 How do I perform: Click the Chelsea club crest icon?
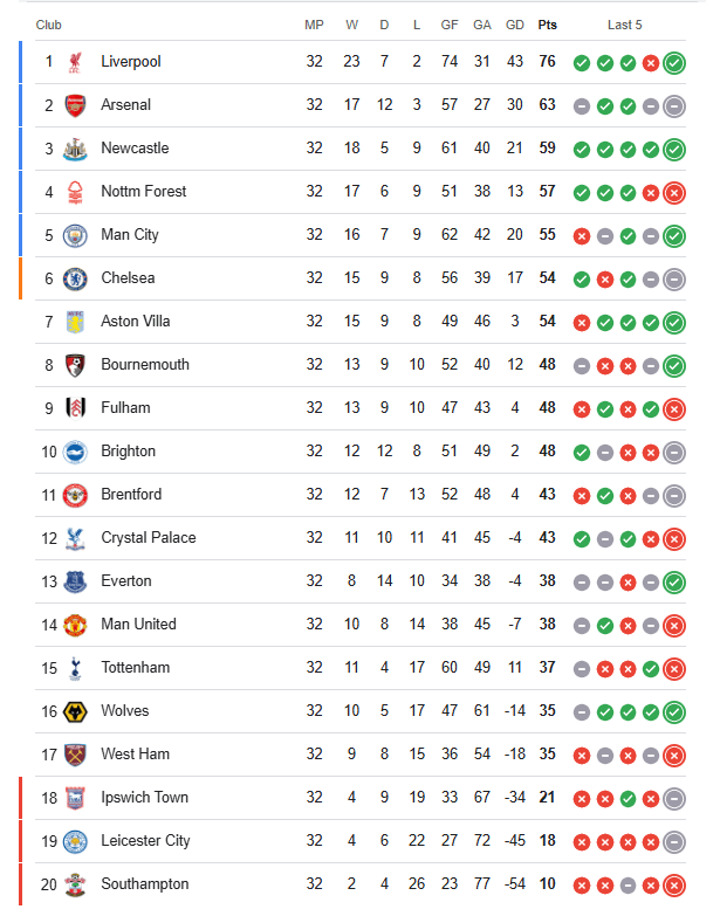75,278
